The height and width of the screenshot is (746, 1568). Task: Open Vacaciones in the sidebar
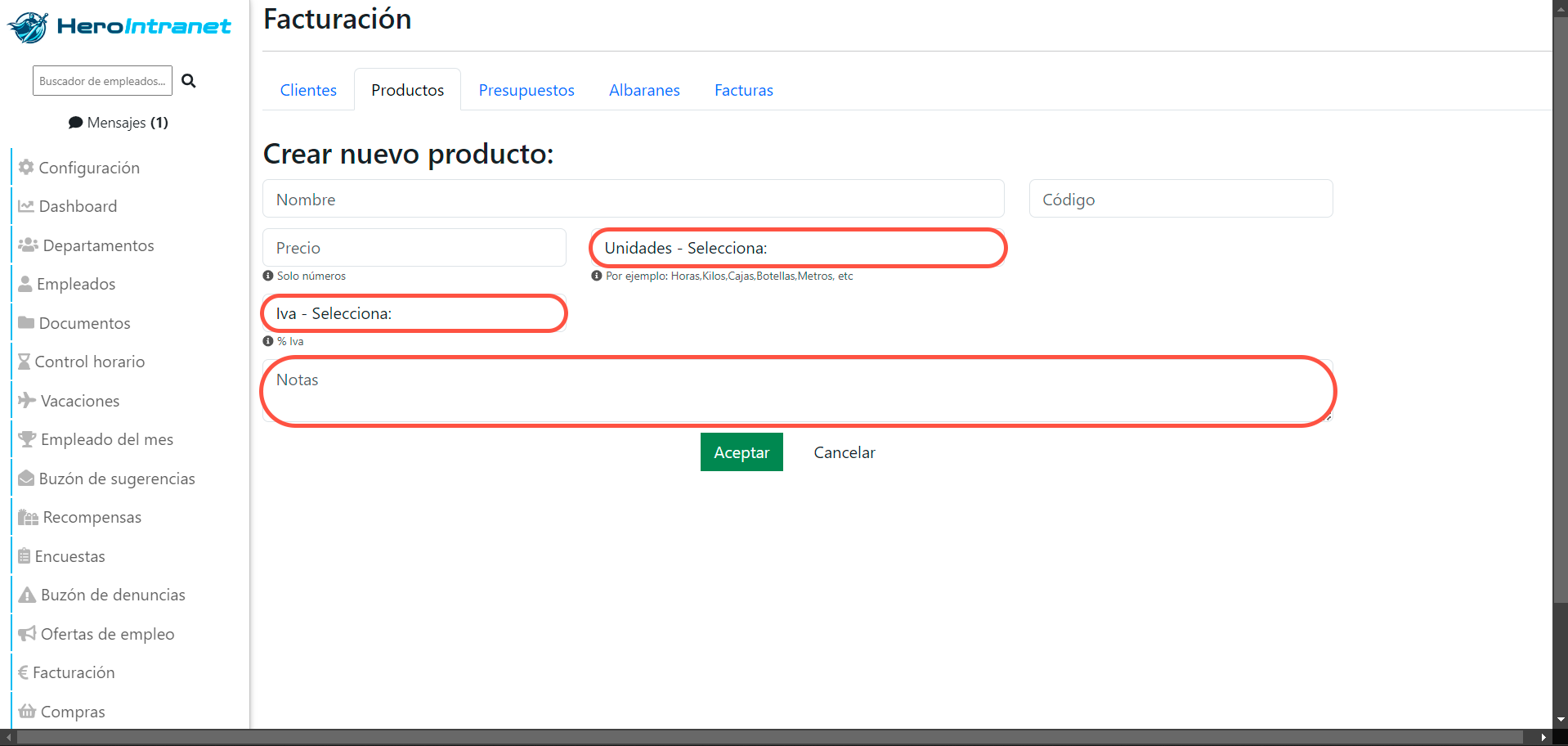[x=80, y=401]
